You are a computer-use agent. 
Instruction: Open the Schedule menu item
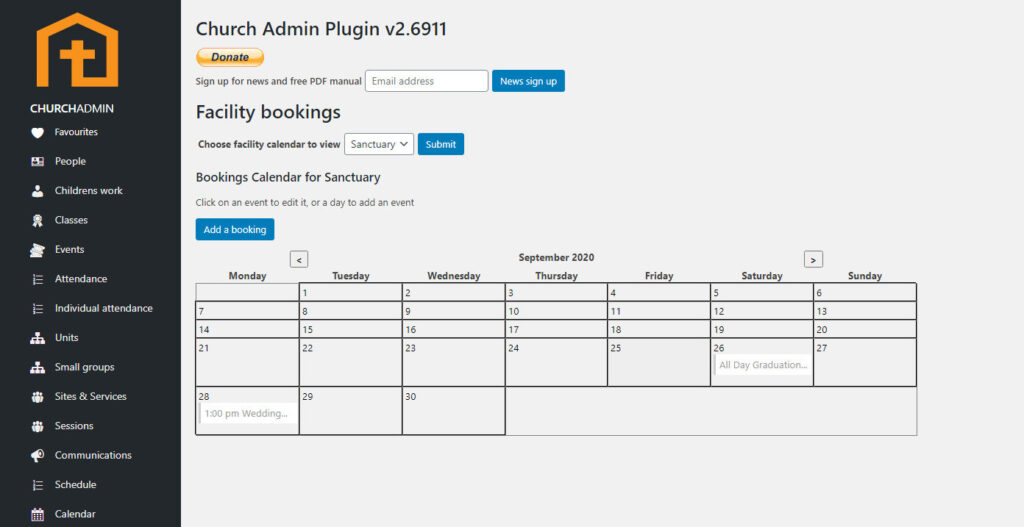point(75,484)
